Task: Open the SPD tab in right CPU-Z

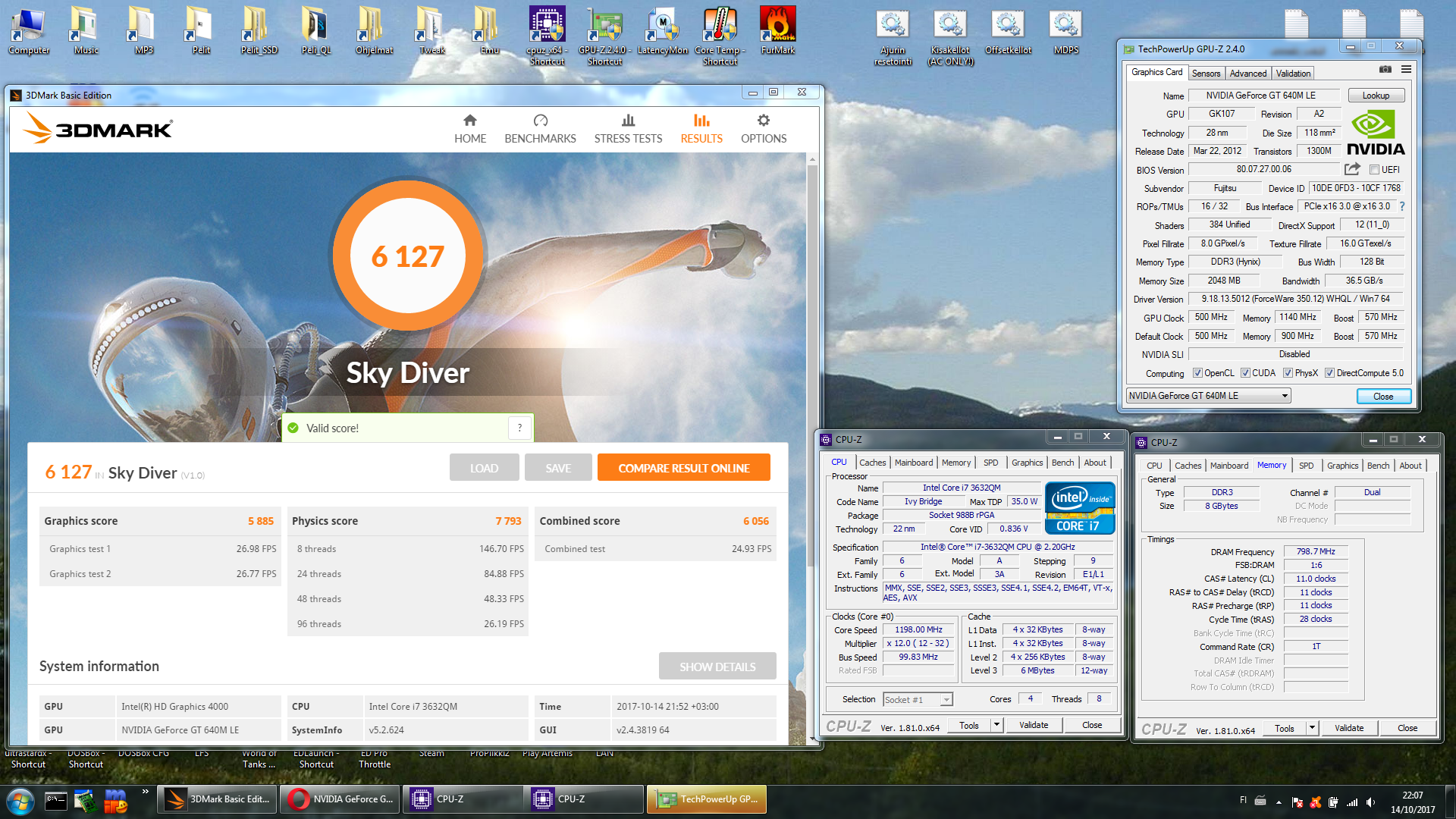Action: pyautogui.click(x=1306, y=466)
